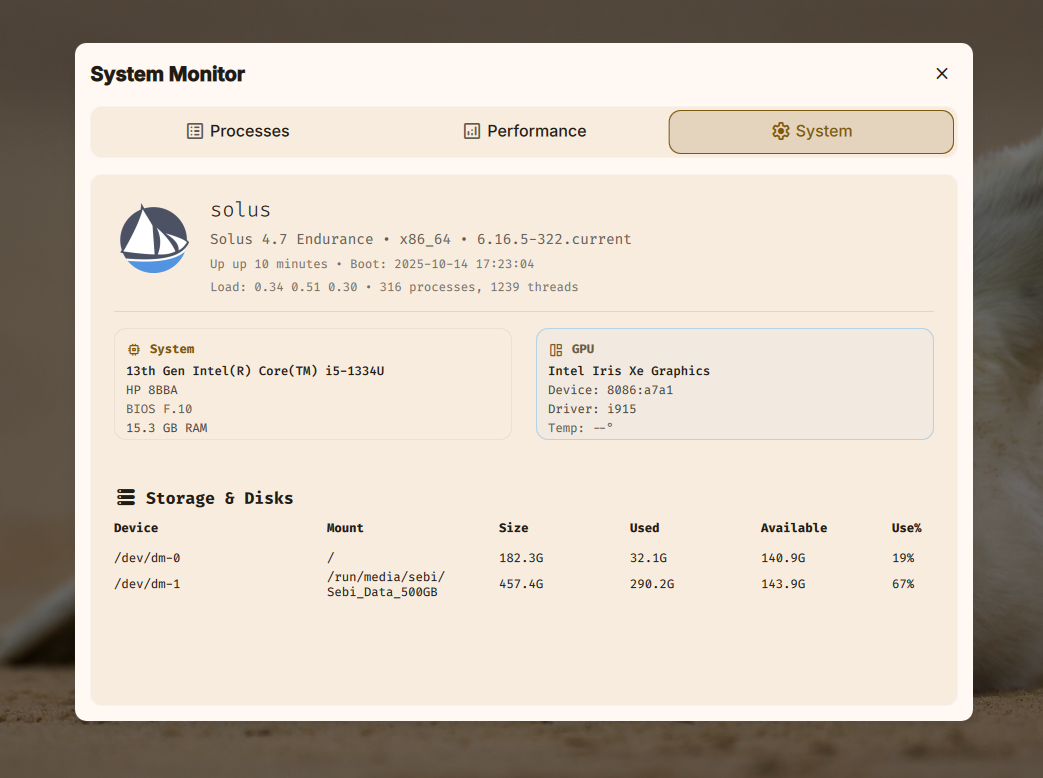Switch to the Processes tab
Image resolution: width=1043 pixels, height=778 pixels.
238,131
